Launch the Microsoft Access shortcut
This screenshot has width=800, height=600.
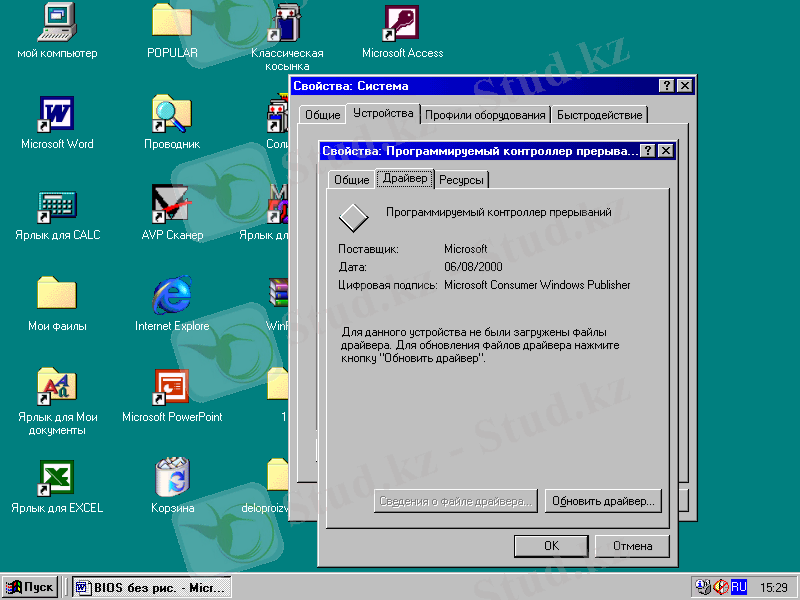coord(402,23)
